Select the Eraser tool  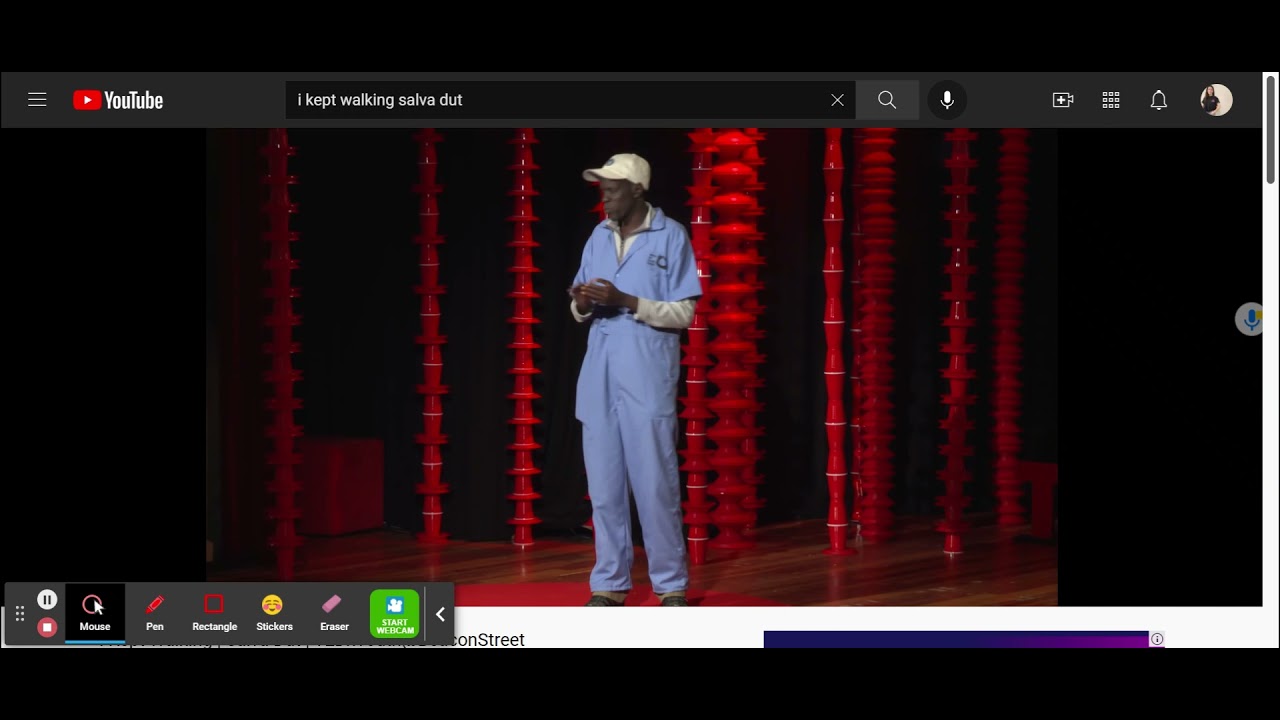pos(334,613)
